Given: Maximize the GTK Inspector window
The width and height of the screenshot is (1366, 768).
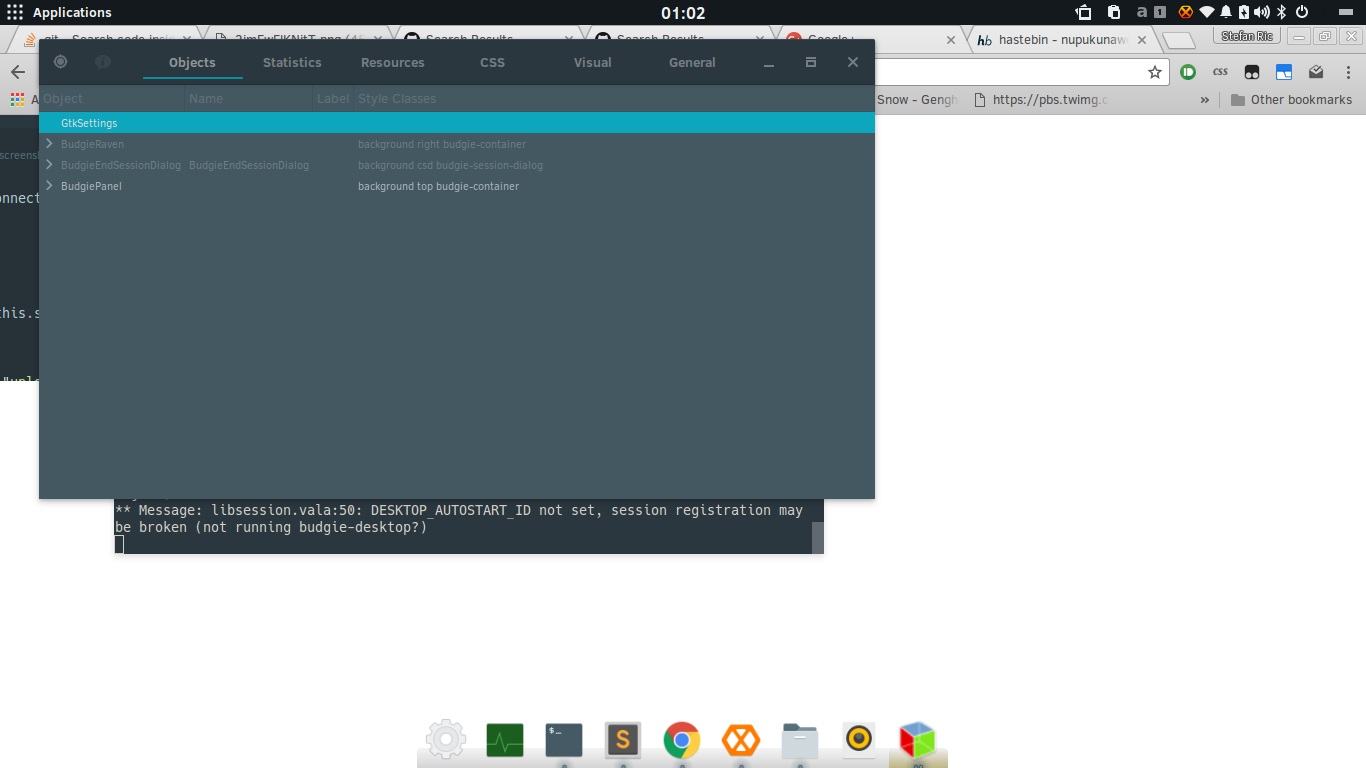Looking at the screenshot, I should (x=811, y=62).
